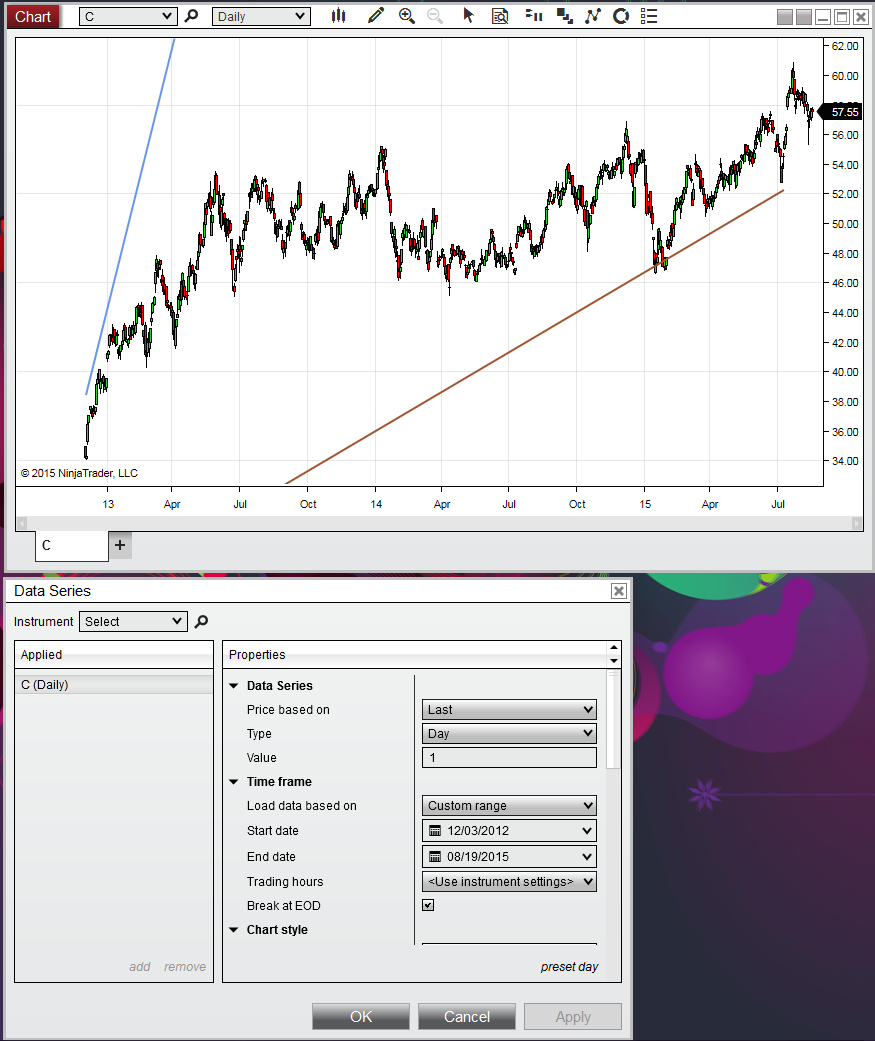Select C (Daily) in Applied list
The width and height of the screenshot is (875, 1041).
tap(114, 684)
